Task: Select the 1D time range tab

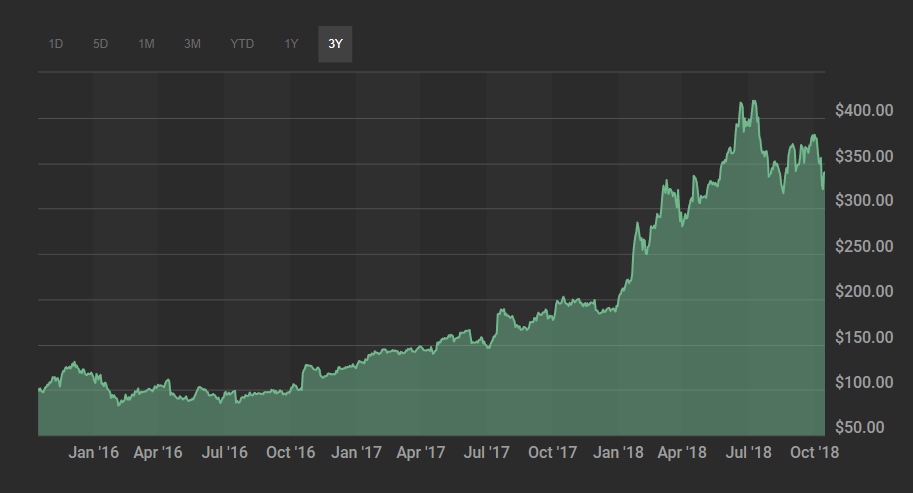Action: (x=56, y=44)
